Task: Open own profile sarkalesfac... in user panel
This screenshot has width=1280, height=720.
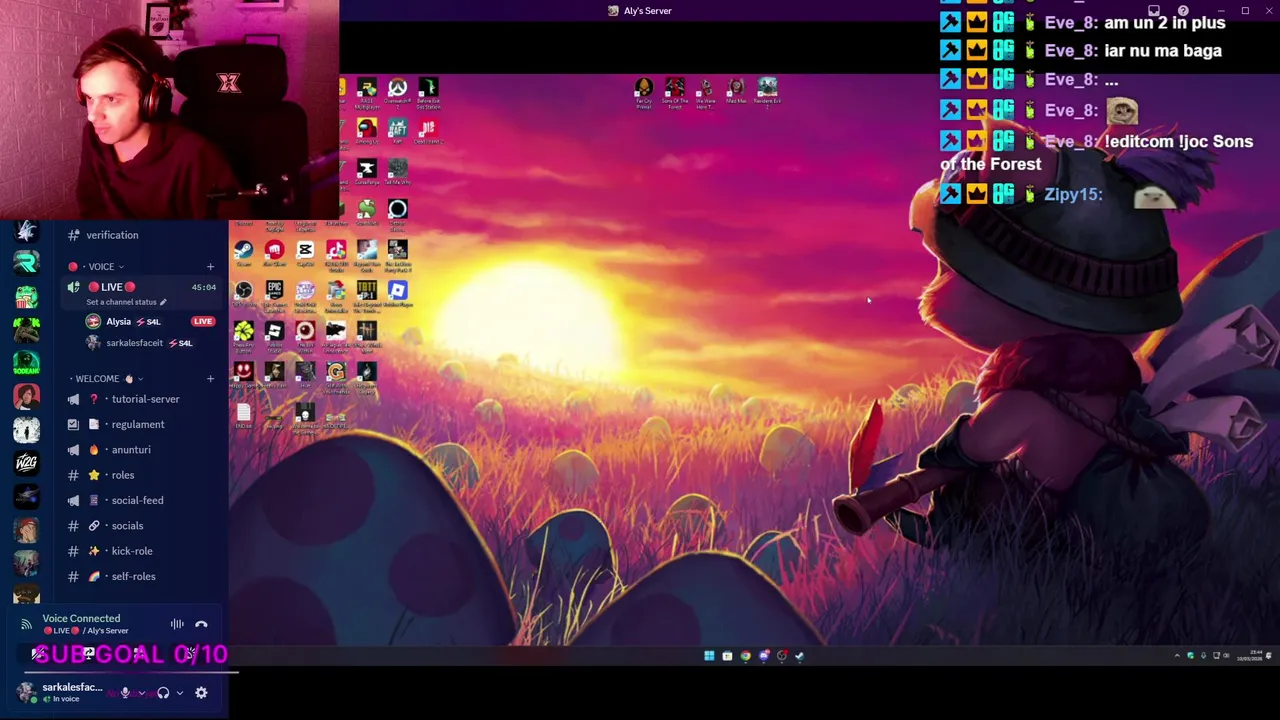Action: click(60, 692)
